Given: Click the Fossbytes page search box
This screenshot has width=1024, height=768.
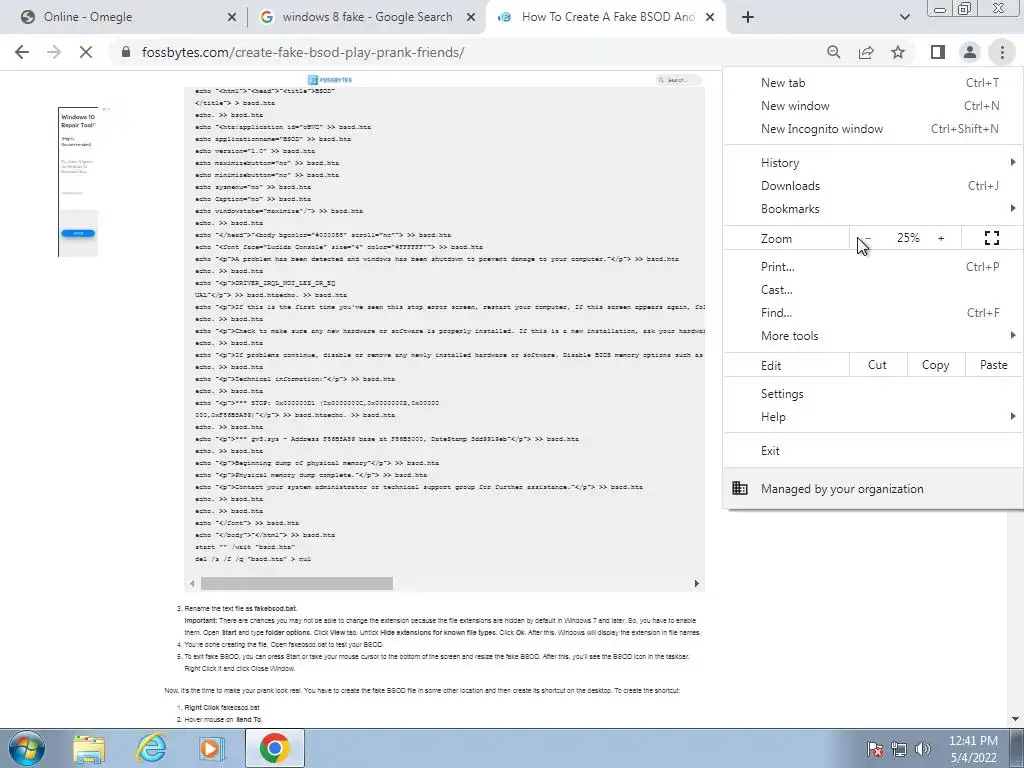Looking at the screenshot, I should coord(679,80).
